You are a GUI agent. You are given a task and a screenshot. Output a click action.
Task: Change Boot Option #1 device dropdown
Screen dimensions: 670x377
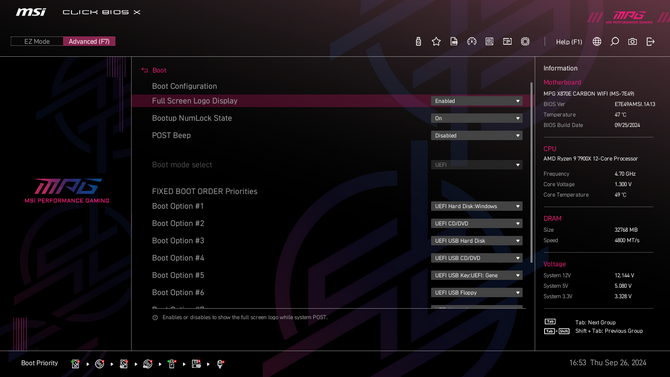476,206
